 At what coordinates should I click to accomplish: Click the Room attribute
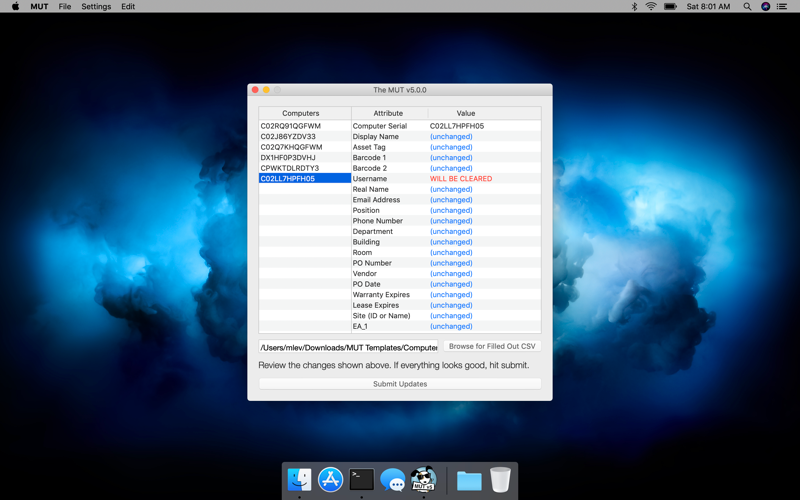(362, 252)
